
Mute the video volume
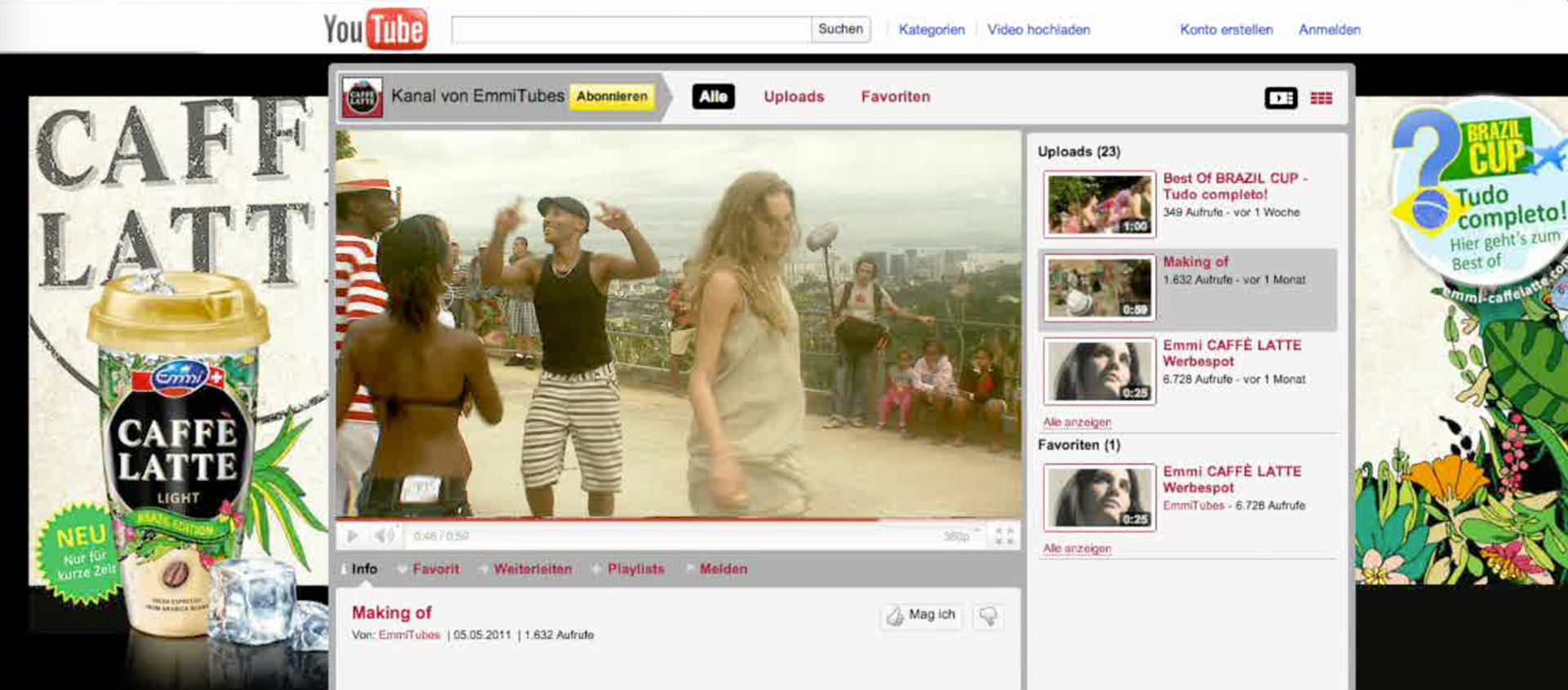pos(383,536)
